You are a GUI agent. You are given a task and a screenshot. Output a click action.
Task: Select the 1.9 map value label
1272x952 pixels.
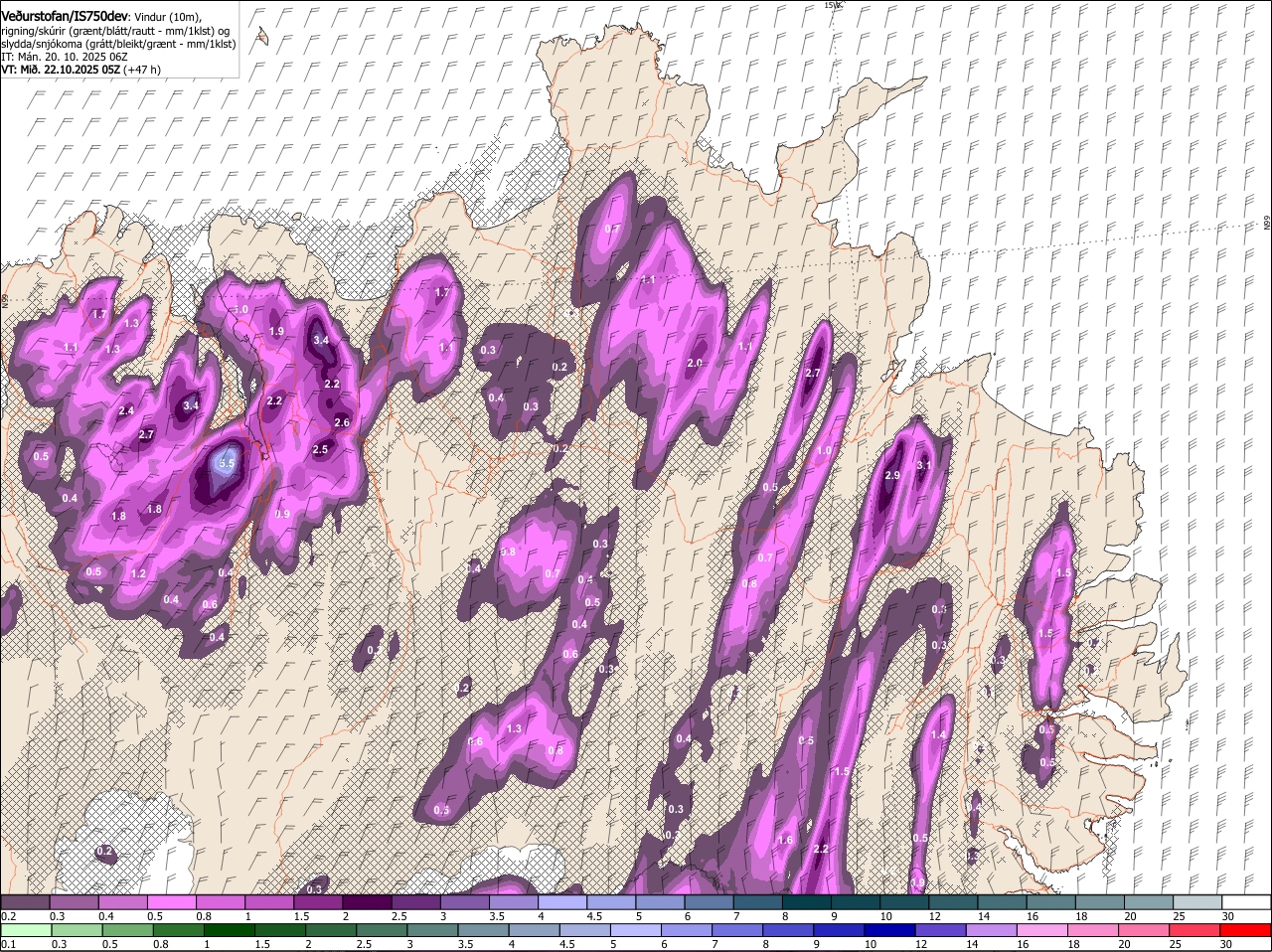click(x=276, y=331)
